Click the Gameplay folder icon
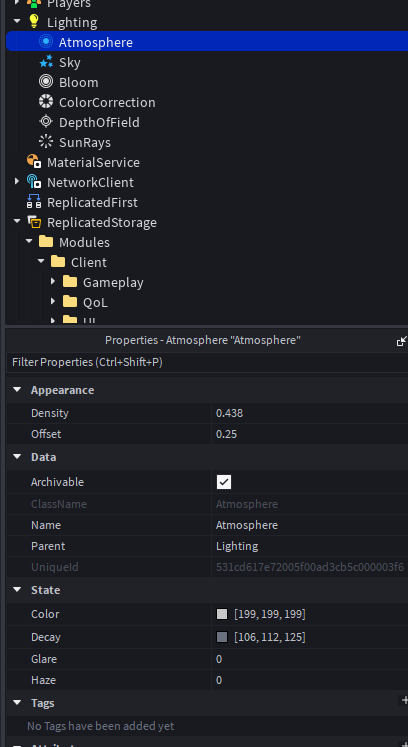Screen dimensions: 408x747 click(x=70, y=282)
